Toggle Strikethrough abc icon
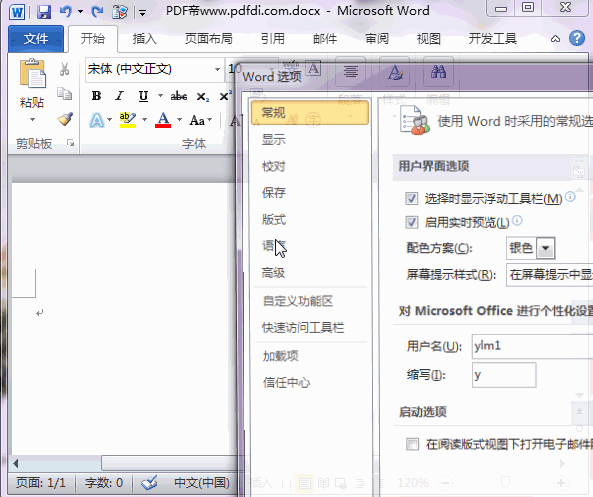 (179, 96)
